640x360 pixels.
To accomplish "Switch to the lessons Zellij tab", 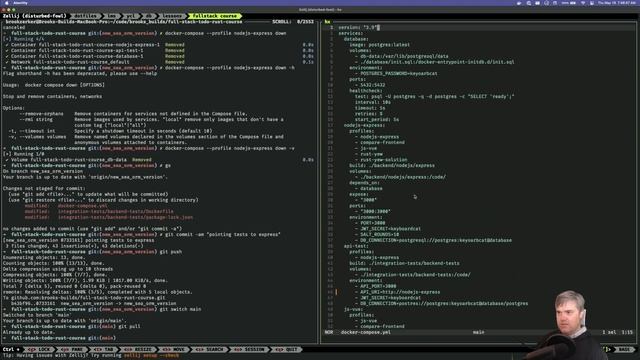I will click(x=172, y=16).
